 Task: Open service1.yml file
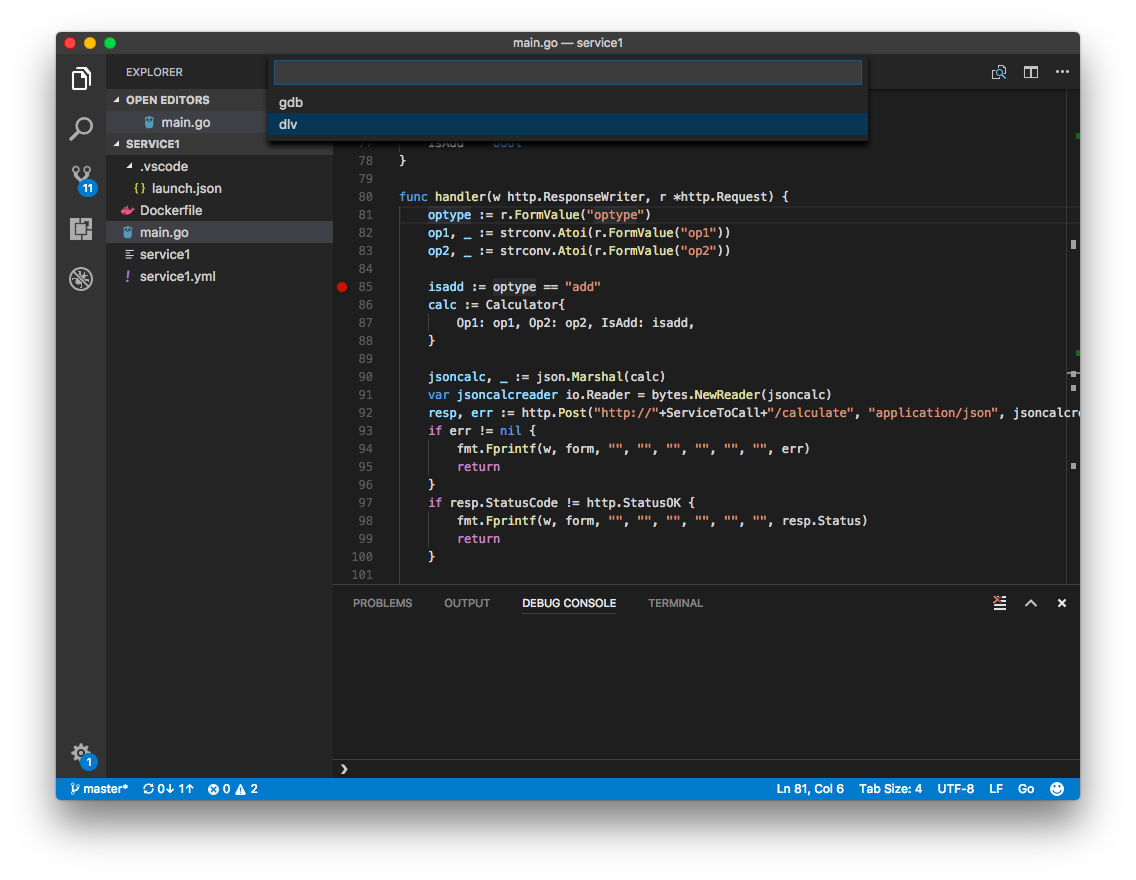coord(178,277)
